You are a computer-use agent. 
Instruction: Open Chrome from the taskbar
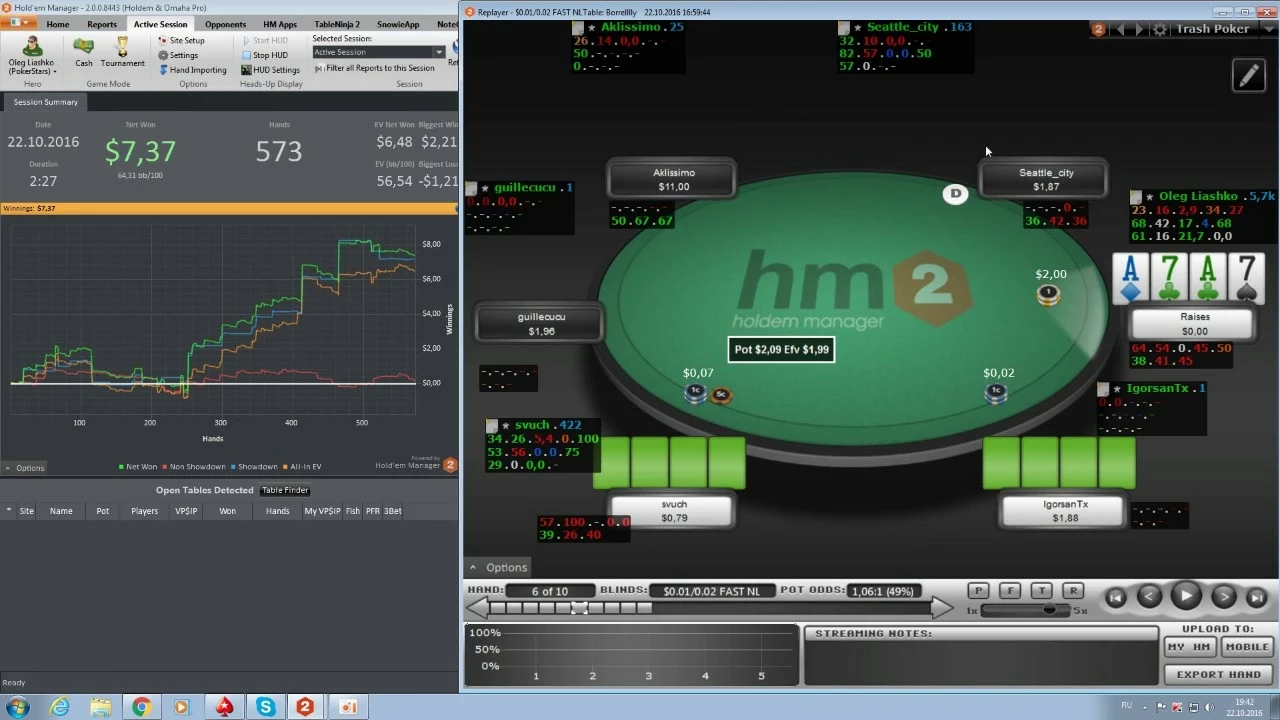tap(141, 707)
